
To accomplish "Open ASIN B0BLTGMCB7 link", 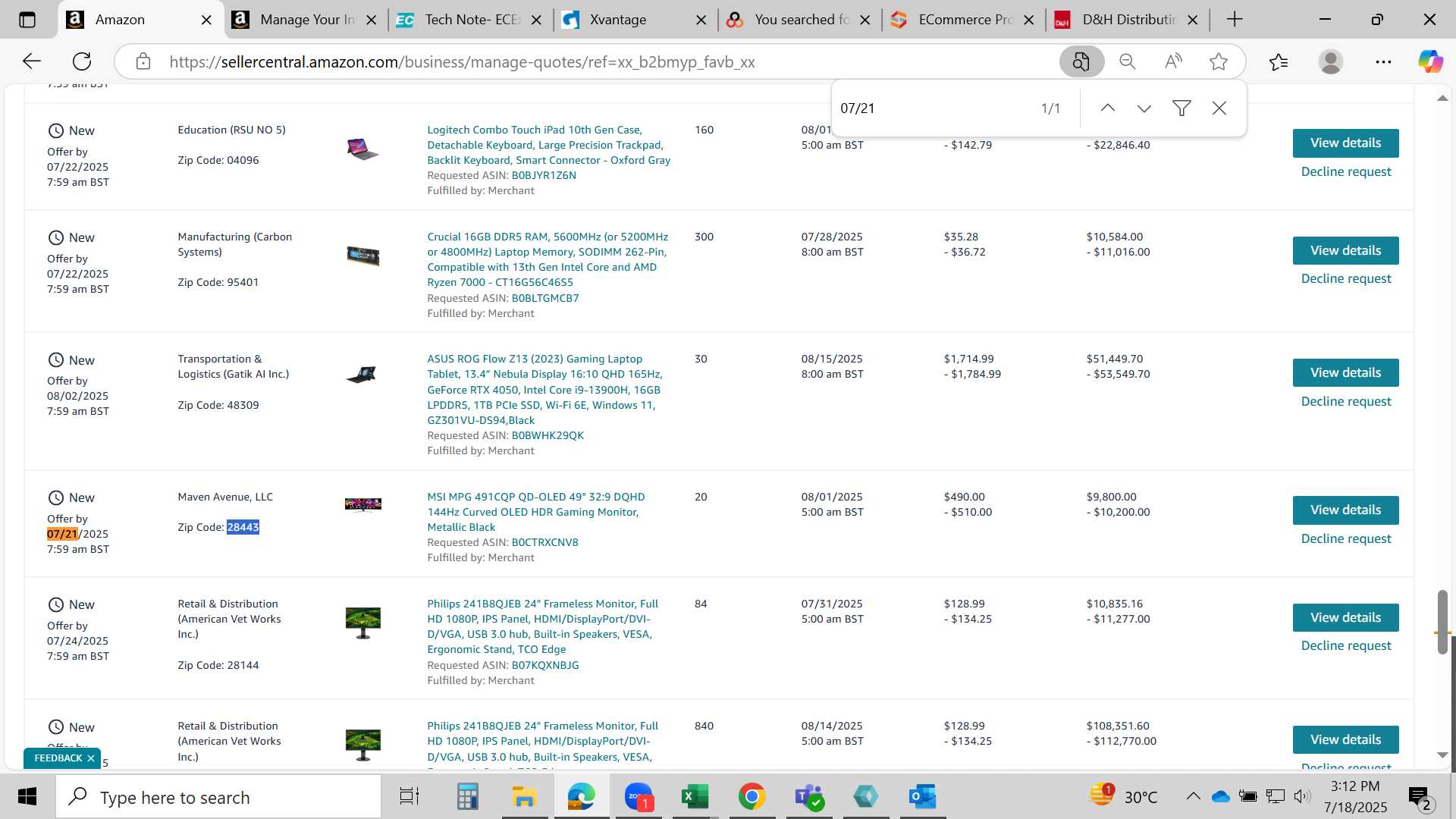I will (x=545, y=299).
